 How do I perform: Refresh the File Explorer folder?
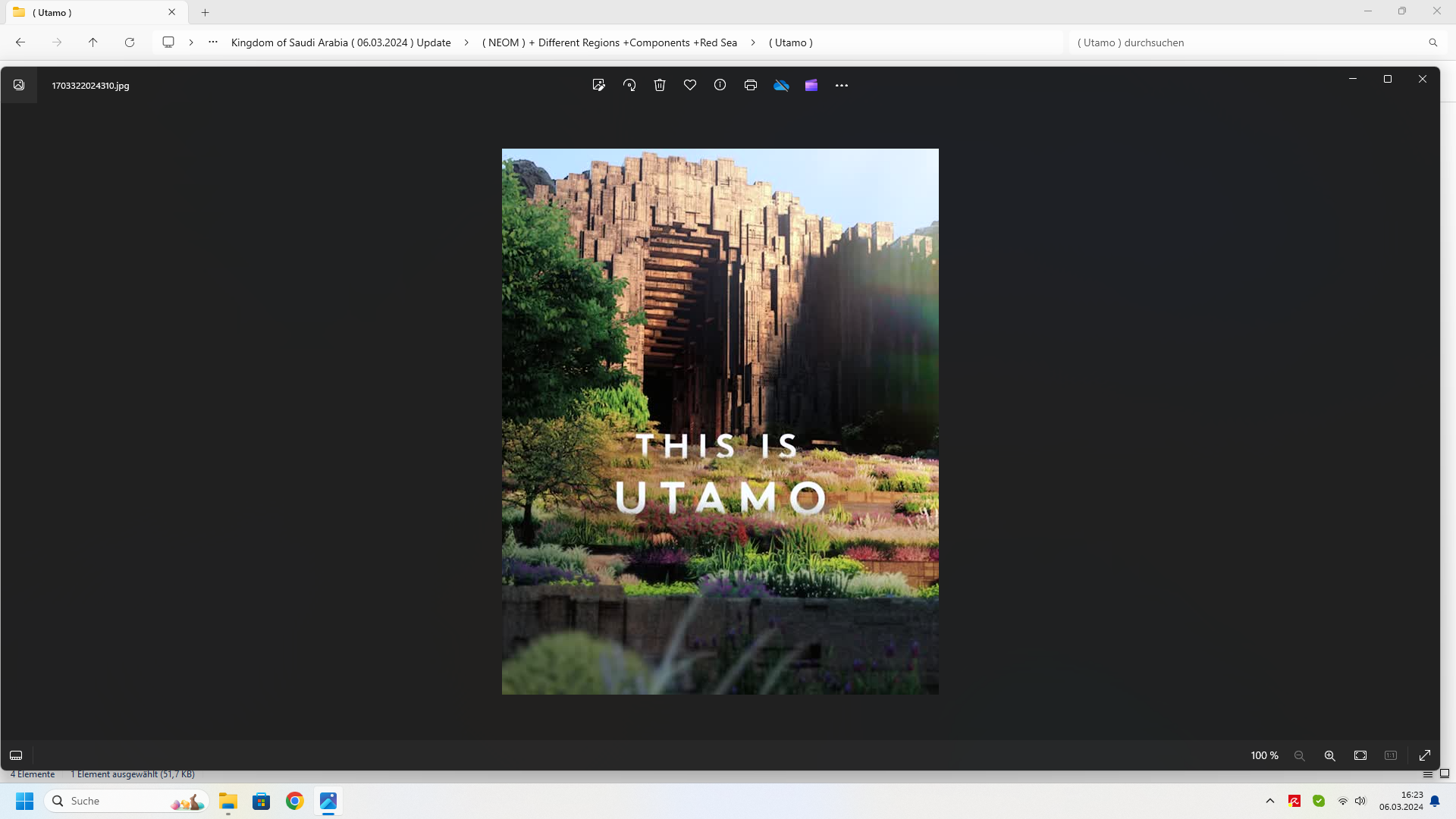pos(130,42)
